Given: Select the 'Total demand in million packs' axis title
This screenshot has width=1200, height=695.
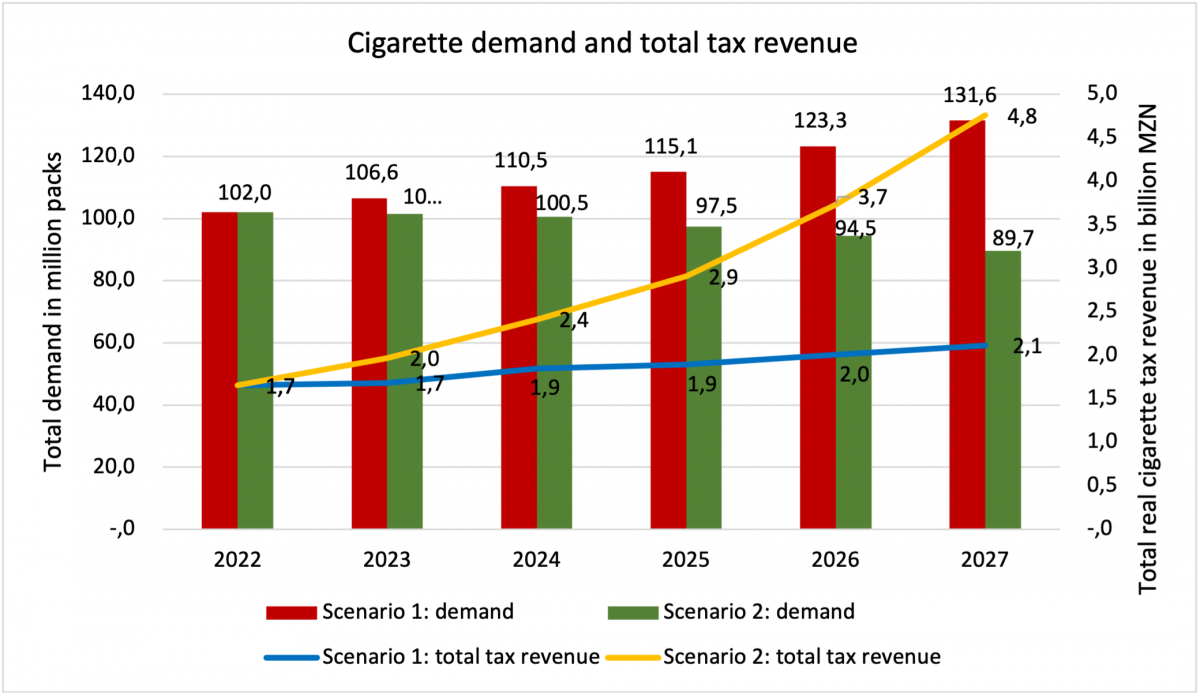Looking at the screenshot, I should pyautogui.click(x=54, y=312).
